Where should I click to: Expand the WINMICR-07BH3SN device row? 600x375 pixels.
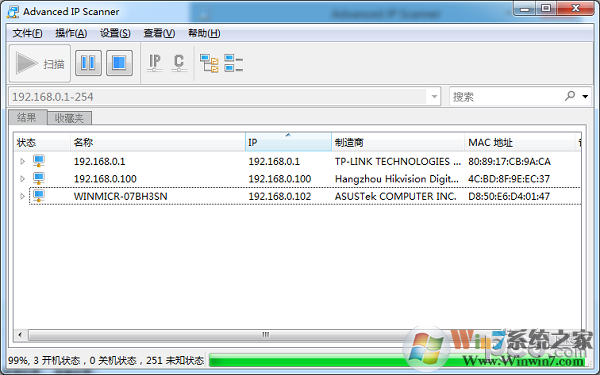22,196
